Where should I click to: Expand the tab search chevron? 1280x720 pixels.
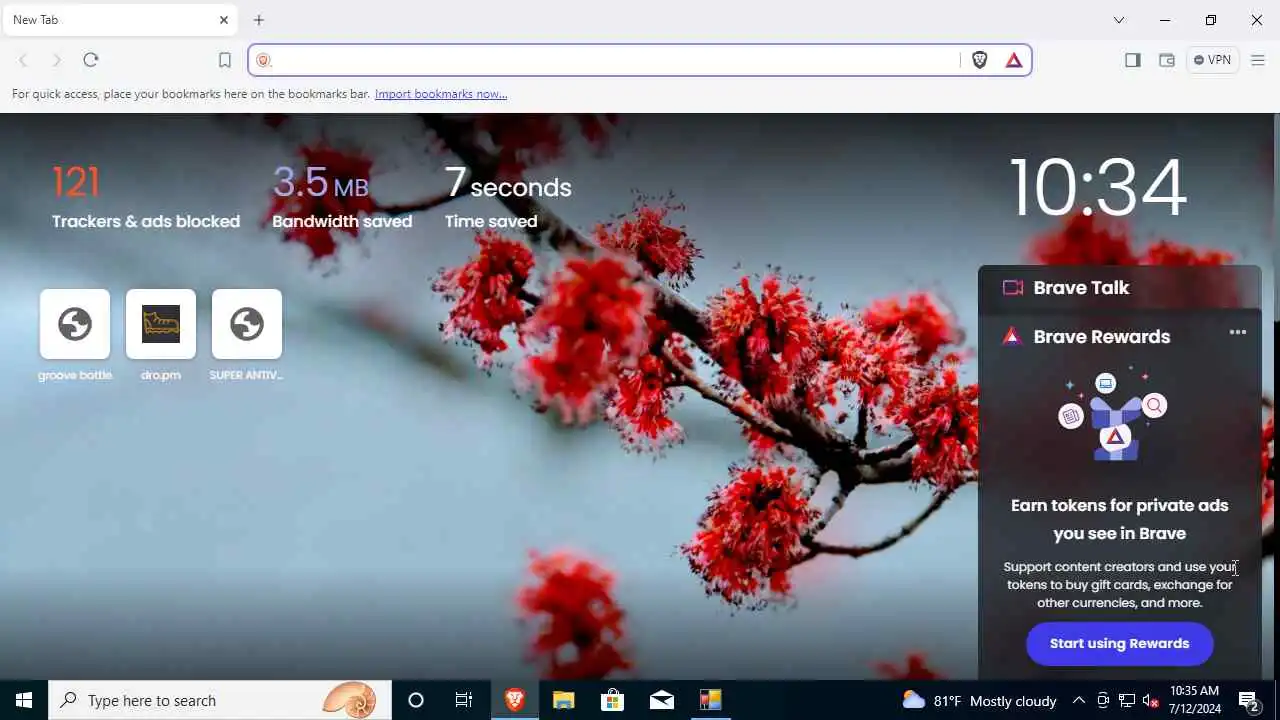click(x=1119, y=20)
